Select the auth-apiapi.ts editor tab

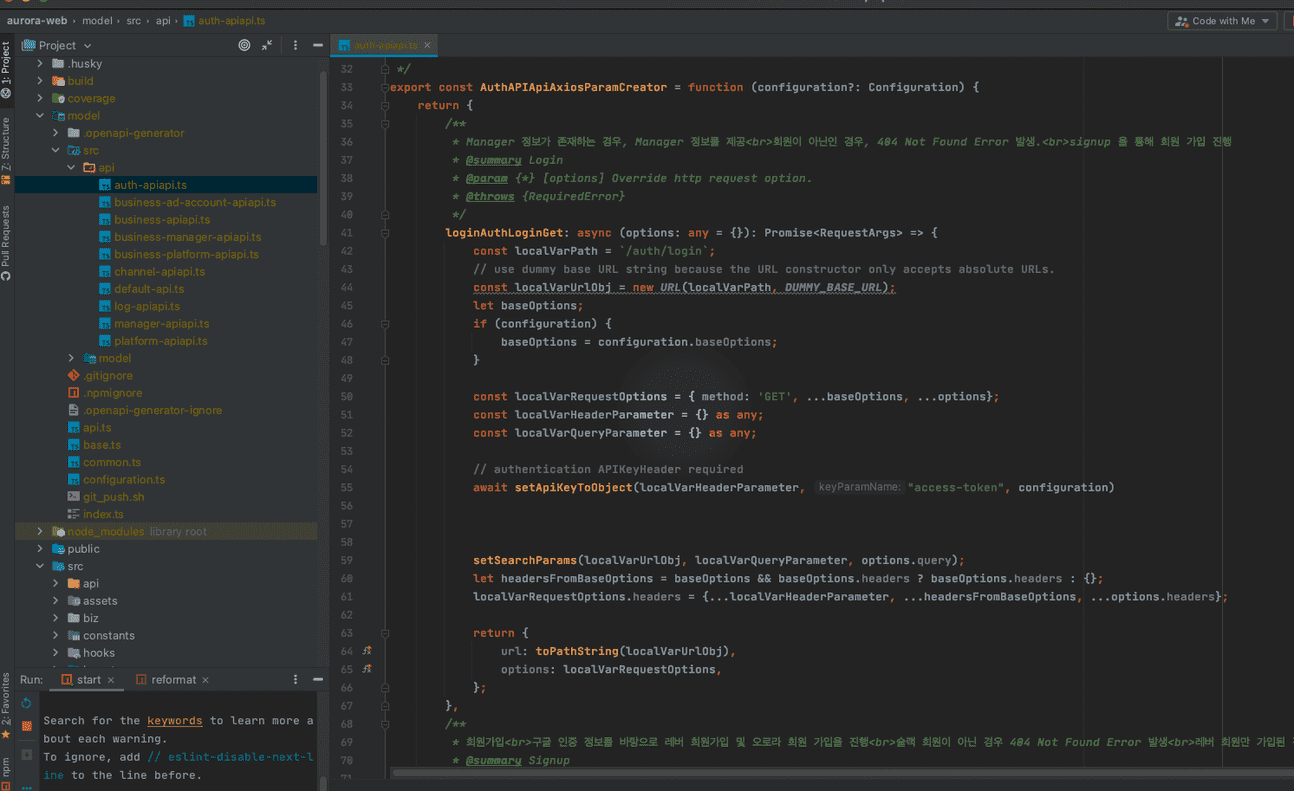click(383, 45)
